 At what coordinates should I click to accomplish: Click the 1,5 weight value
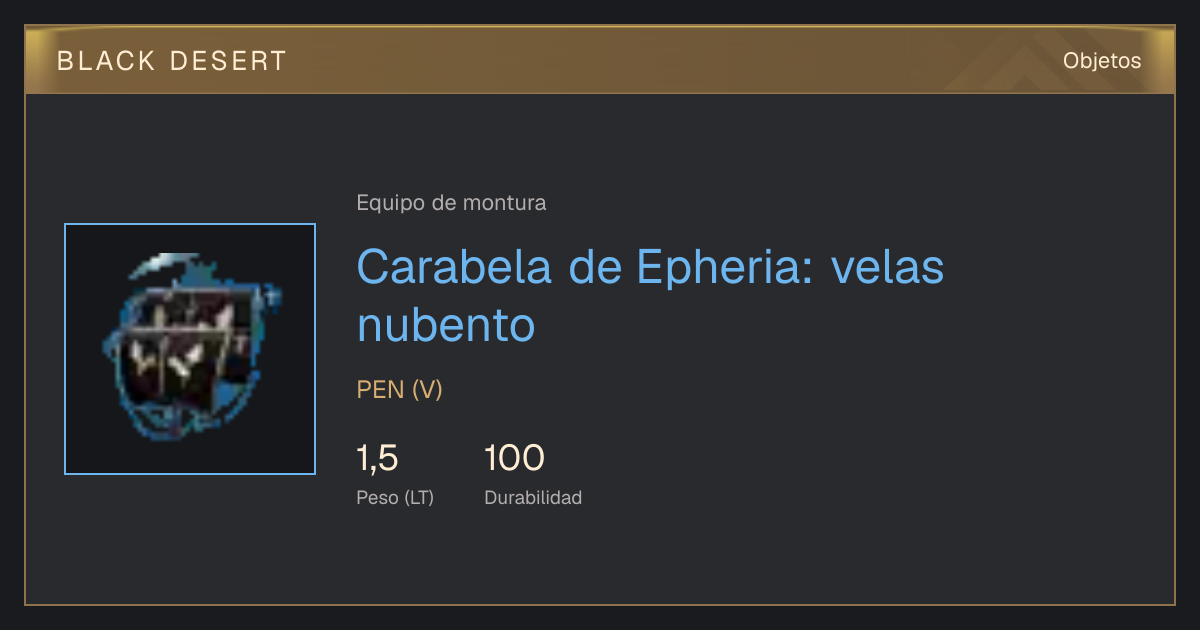point(378,458)
